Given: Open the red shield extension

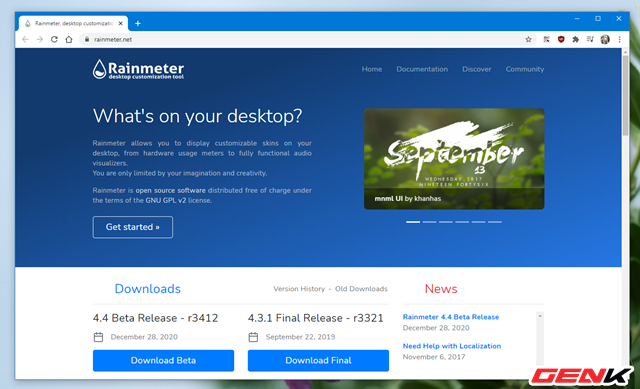Looking at the screenshot, I should tap(561, 40).
